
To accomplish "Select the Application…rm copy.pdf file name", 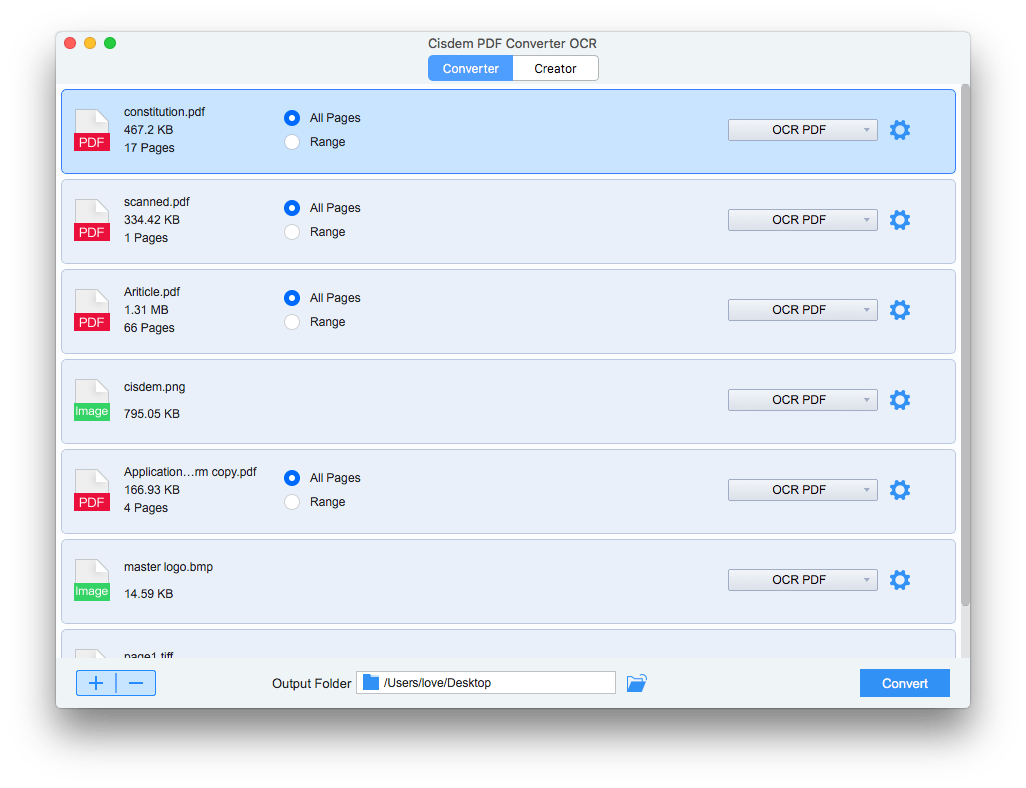I will click(190, 472).
